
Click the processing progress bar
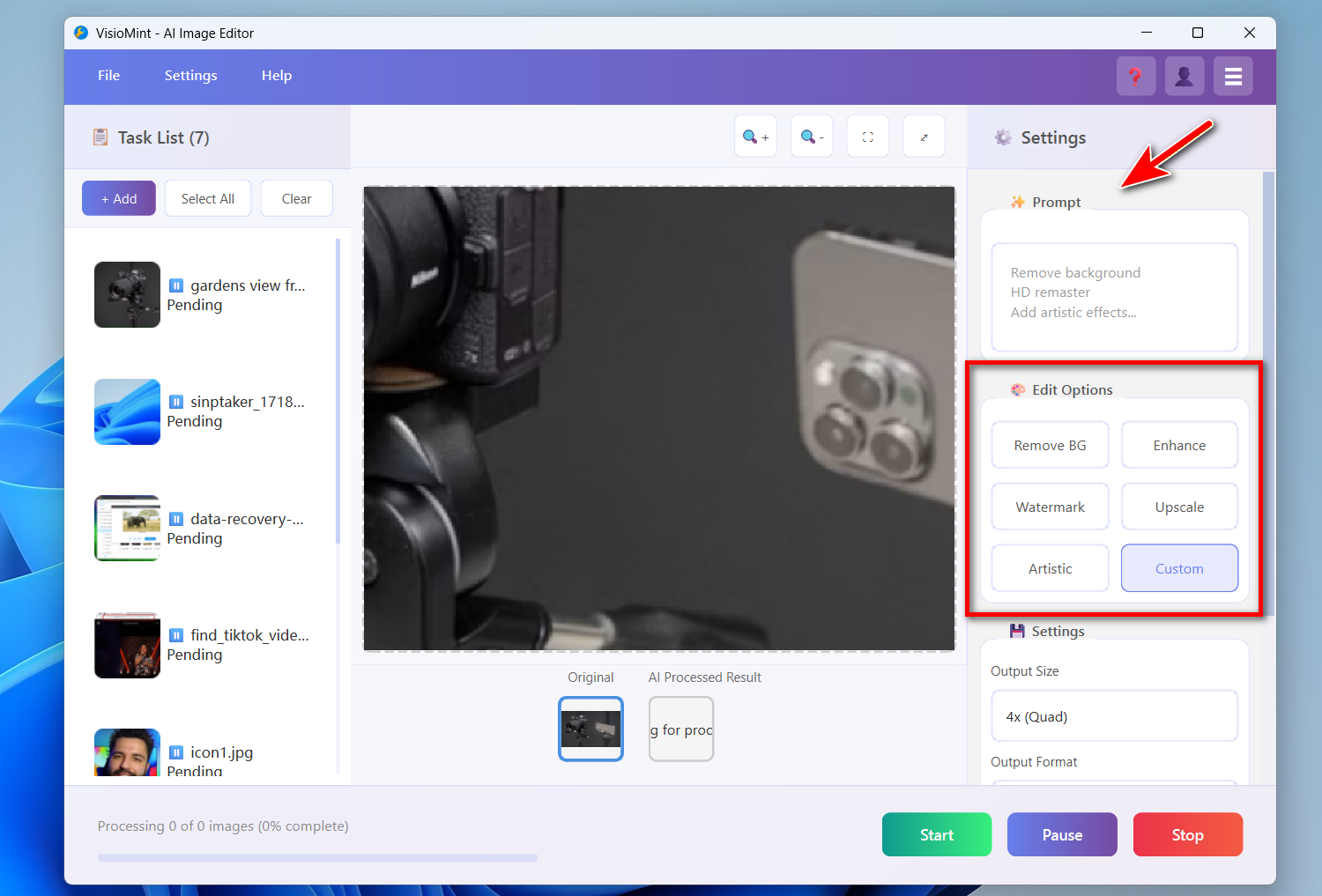[317, 857]
